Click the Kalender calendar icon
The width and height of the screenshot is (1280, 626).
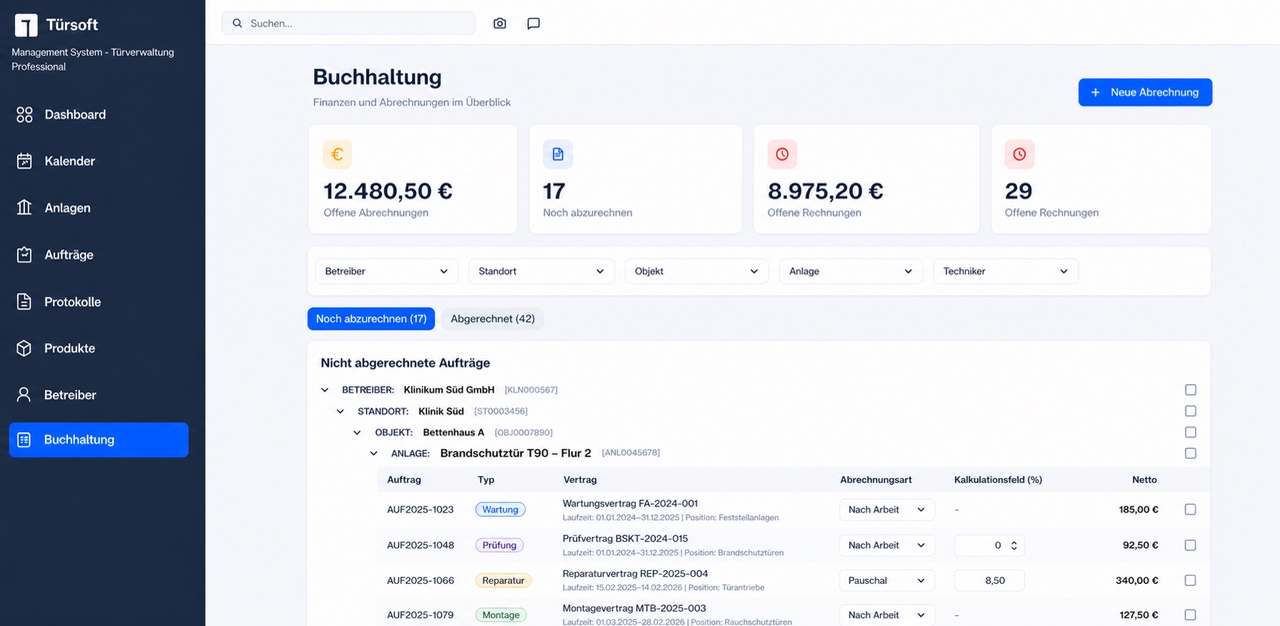25,161
